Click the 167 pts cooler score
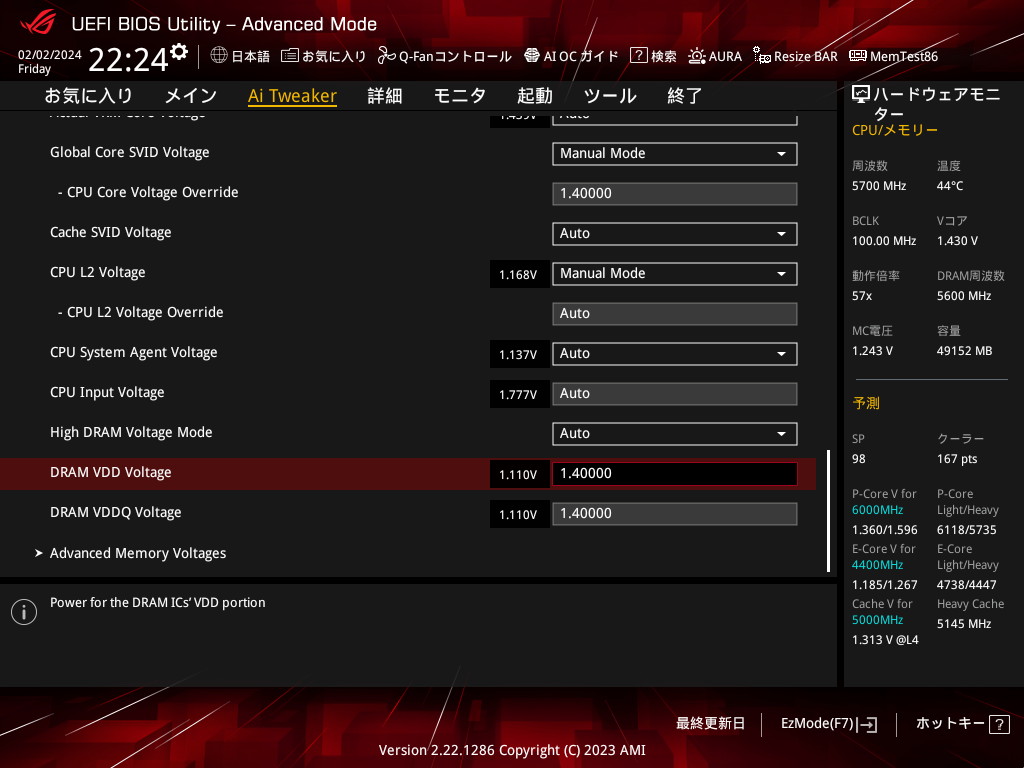 coord(957,459)
